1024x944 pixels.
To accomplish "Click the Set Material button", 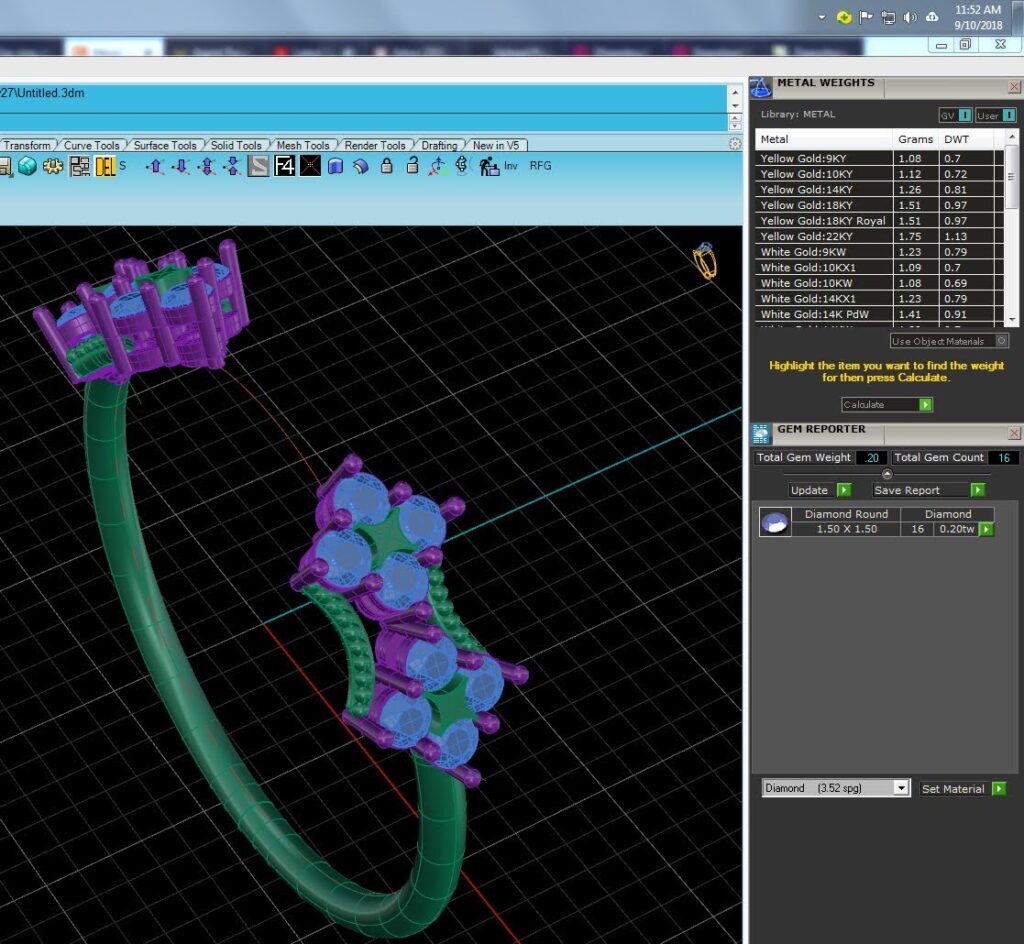I will coord(963,789).
